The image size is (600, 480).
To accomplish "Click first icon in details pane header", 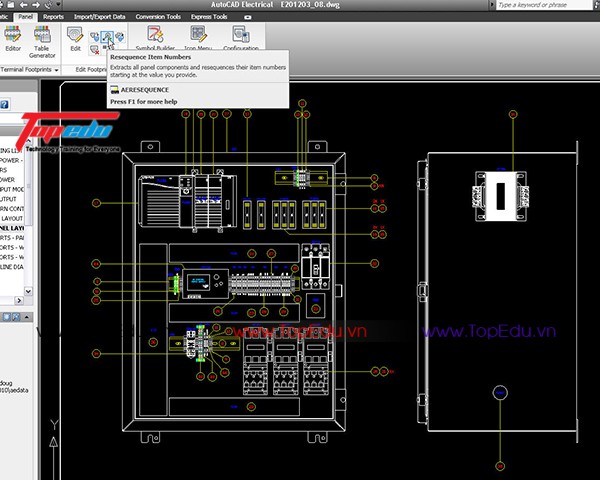I will [x=7, y=317].
